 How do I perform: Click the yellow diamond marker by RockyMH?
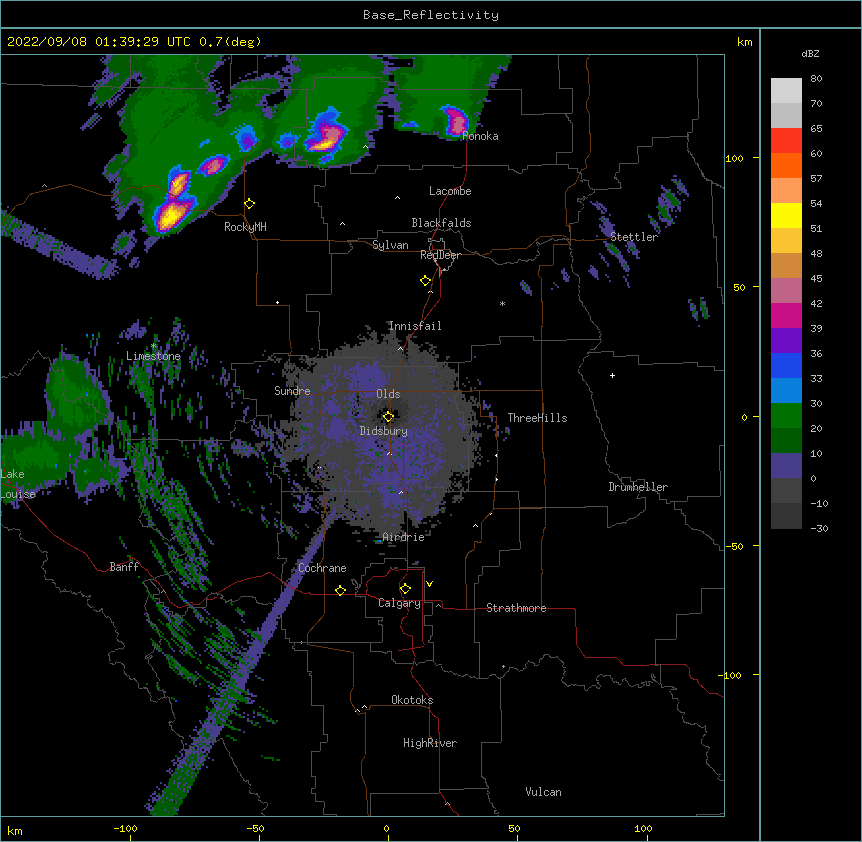(250, 204)
